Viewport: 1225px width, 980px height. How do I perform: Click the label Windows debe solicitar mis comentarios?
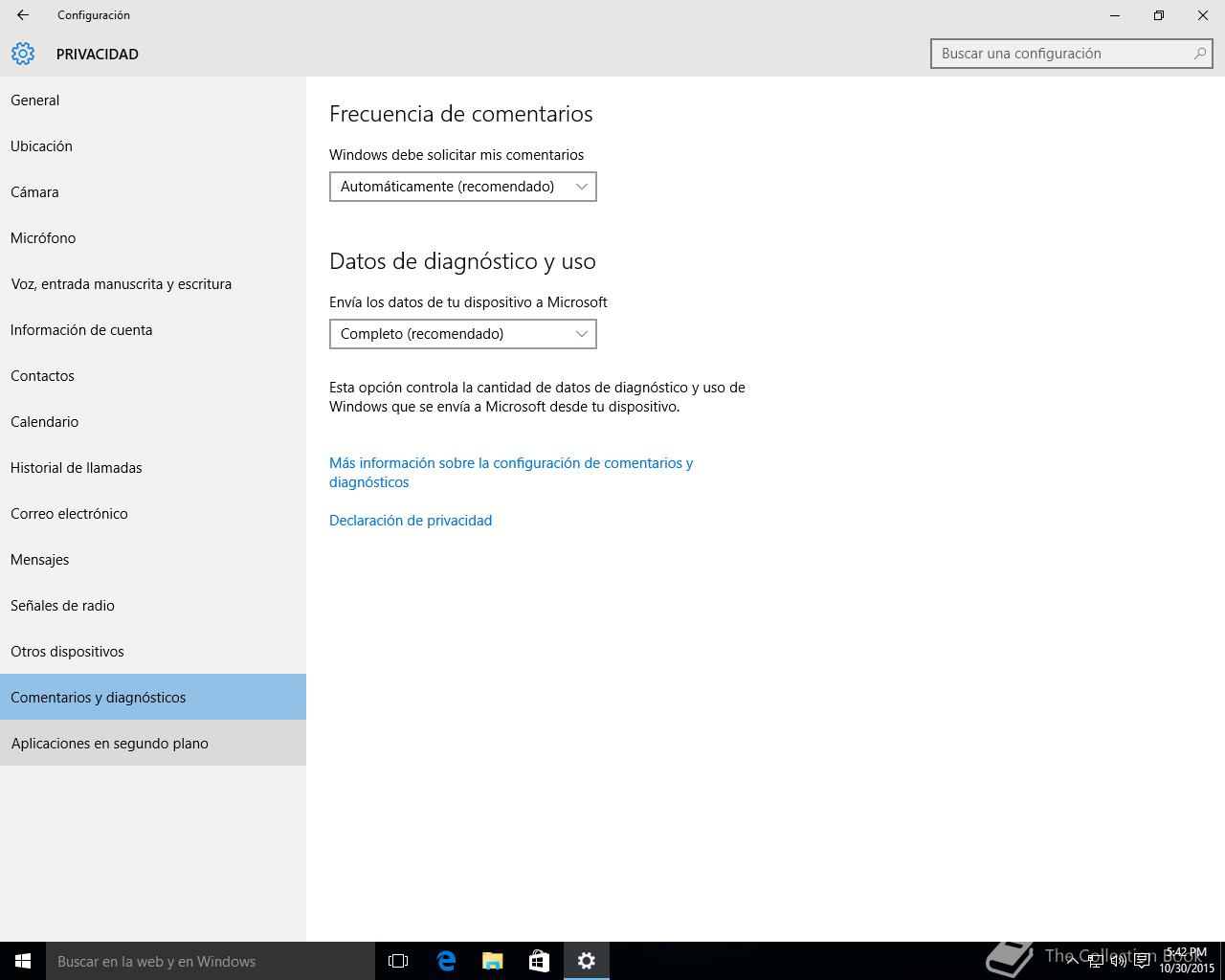pyautogui.click(x=457, y=155)
